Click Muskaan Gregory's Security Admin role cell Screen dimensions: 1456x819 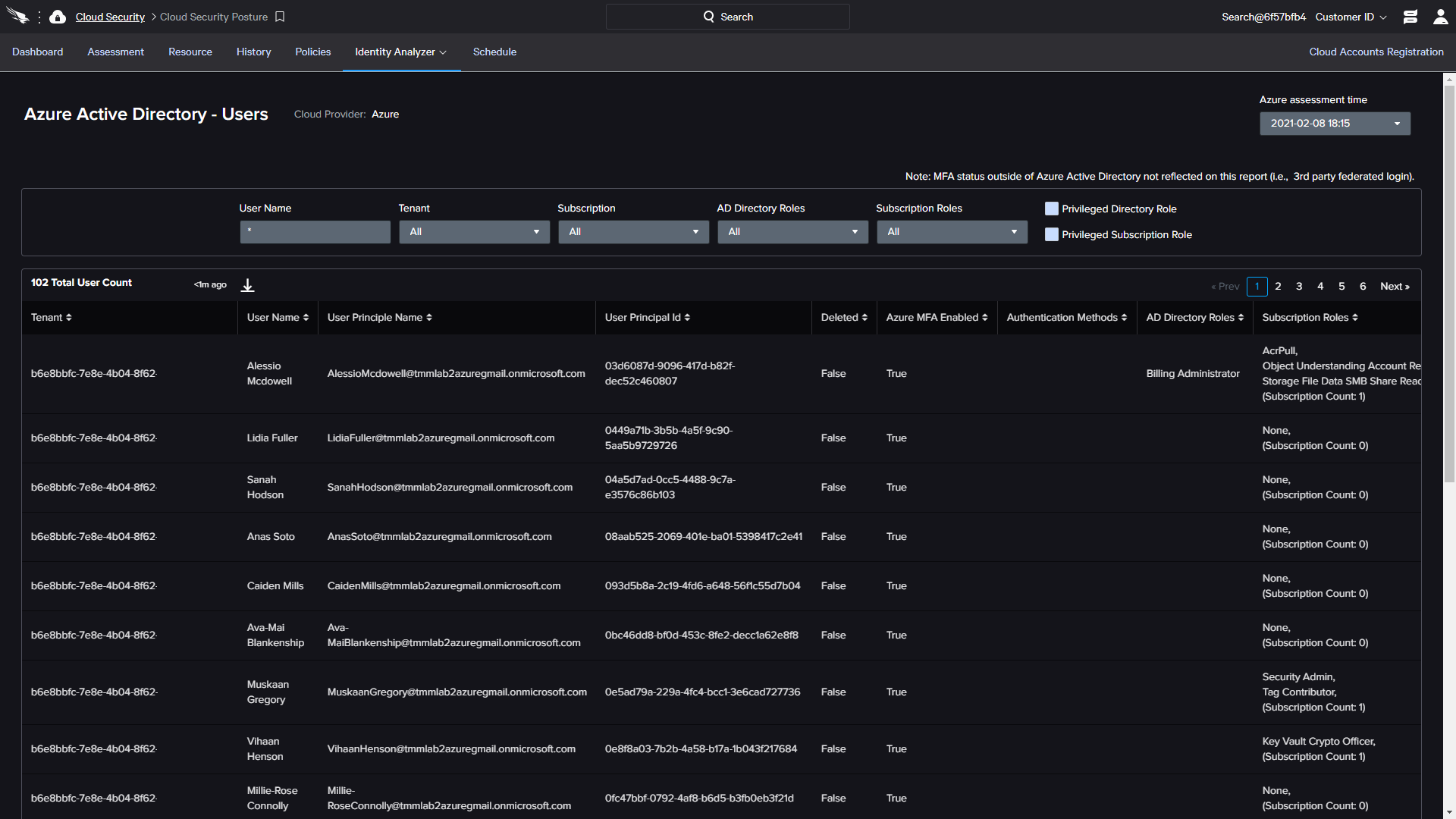pyautogui.click(x=1298, y=676)
